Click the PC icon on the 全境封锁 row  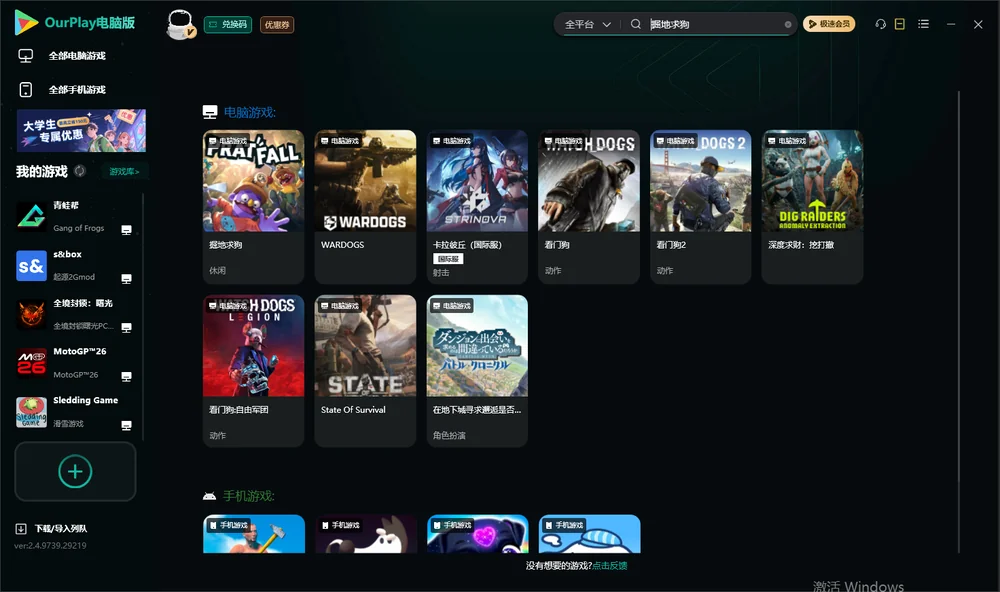(126, 327)
